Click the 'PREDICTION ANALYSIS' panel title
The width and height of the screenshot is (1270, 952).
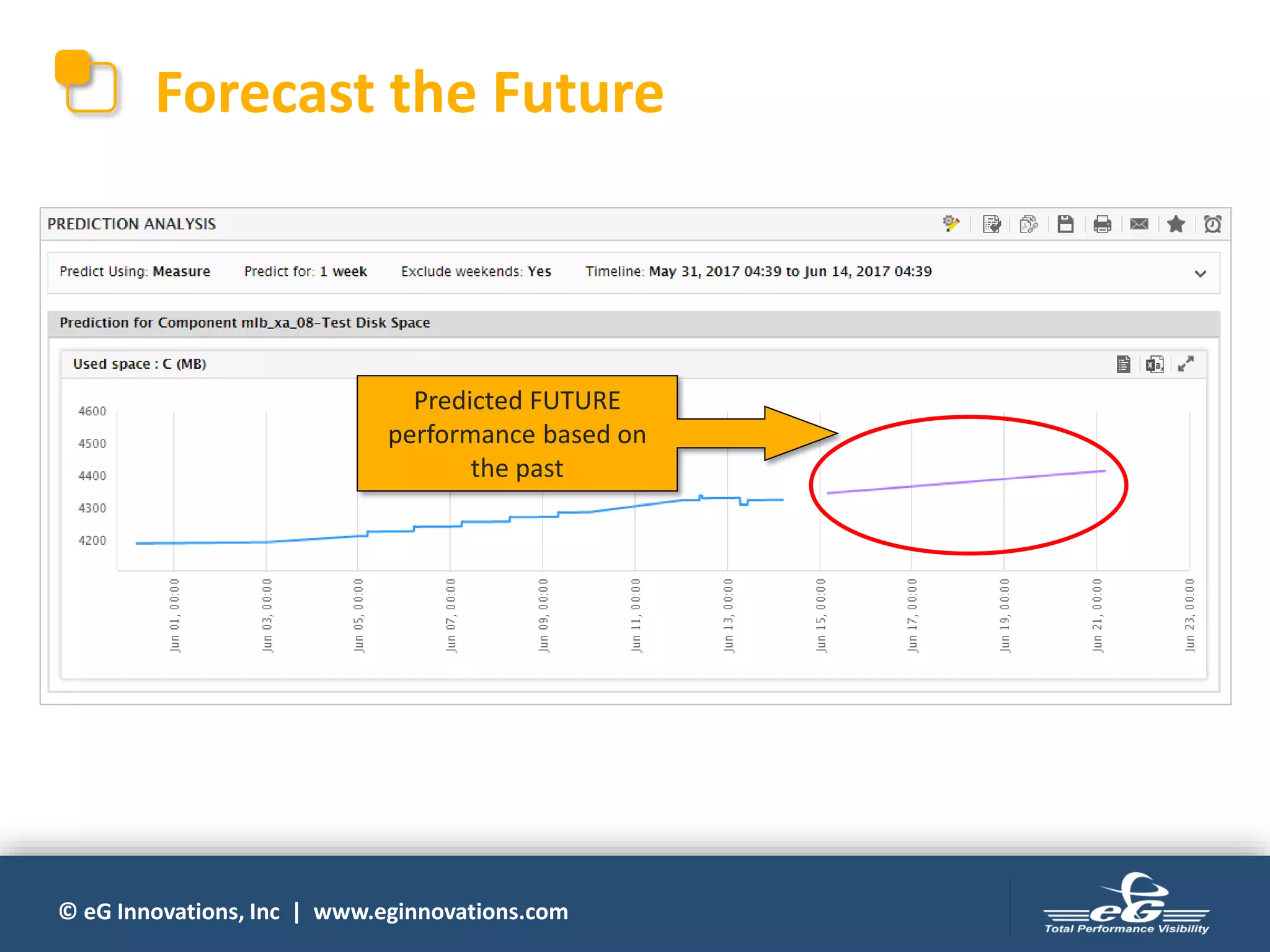point(131,224)
